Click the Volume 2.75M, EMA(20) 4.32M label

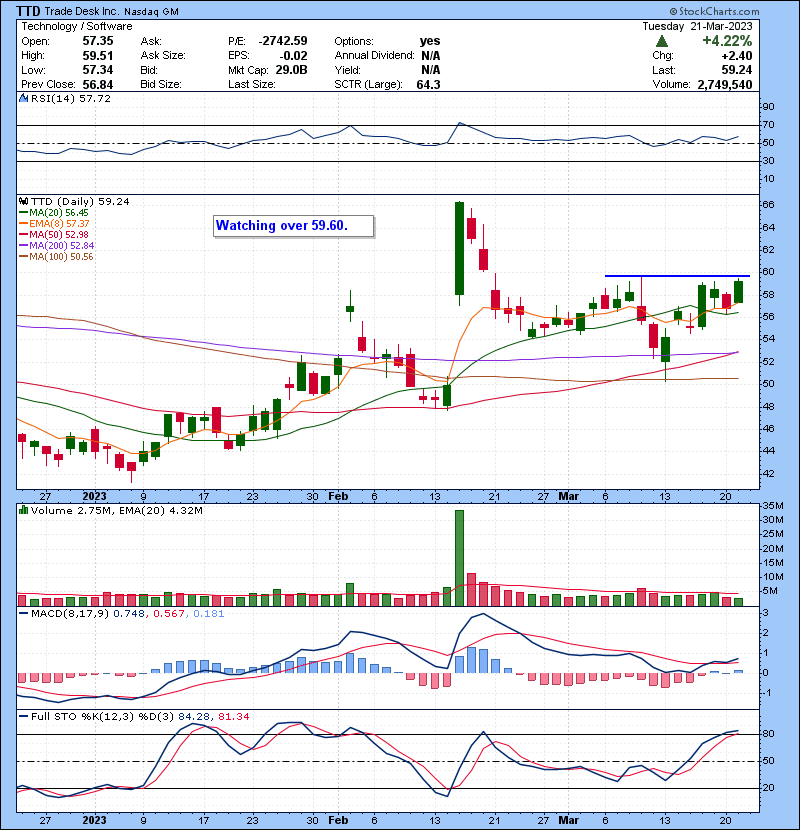coord(116,511)
